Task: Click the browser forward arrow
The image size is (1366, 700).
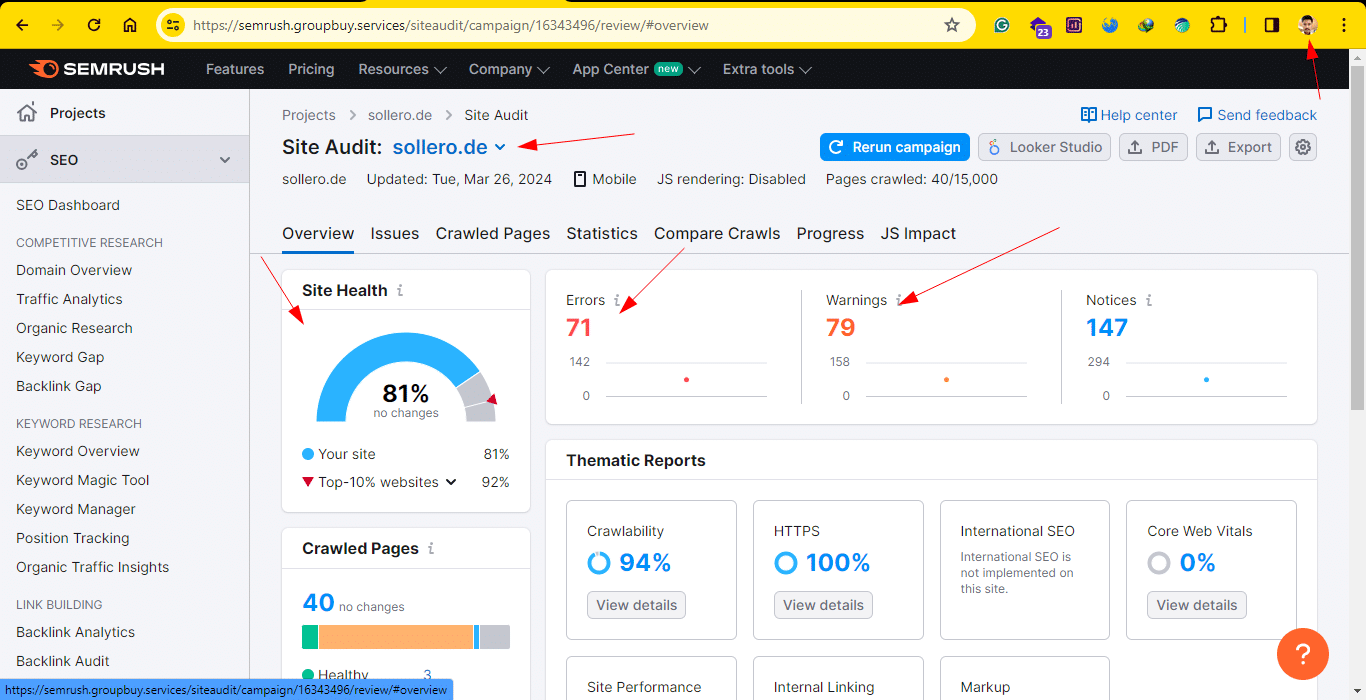Action: pyautogui.click(x=58, y=25)
